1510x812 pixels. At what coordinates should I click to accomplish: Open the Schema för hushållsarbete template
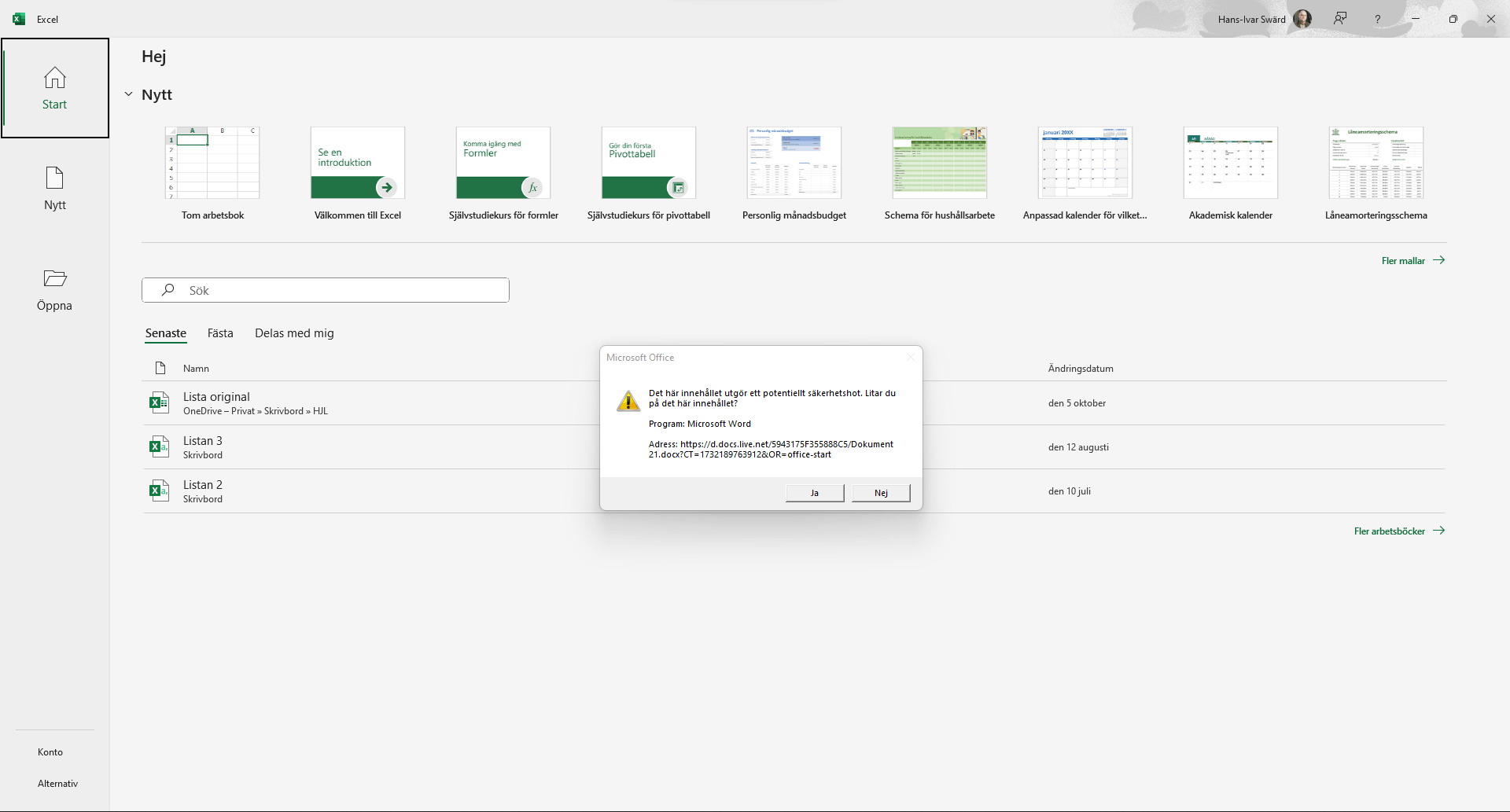tap(940, 174)
